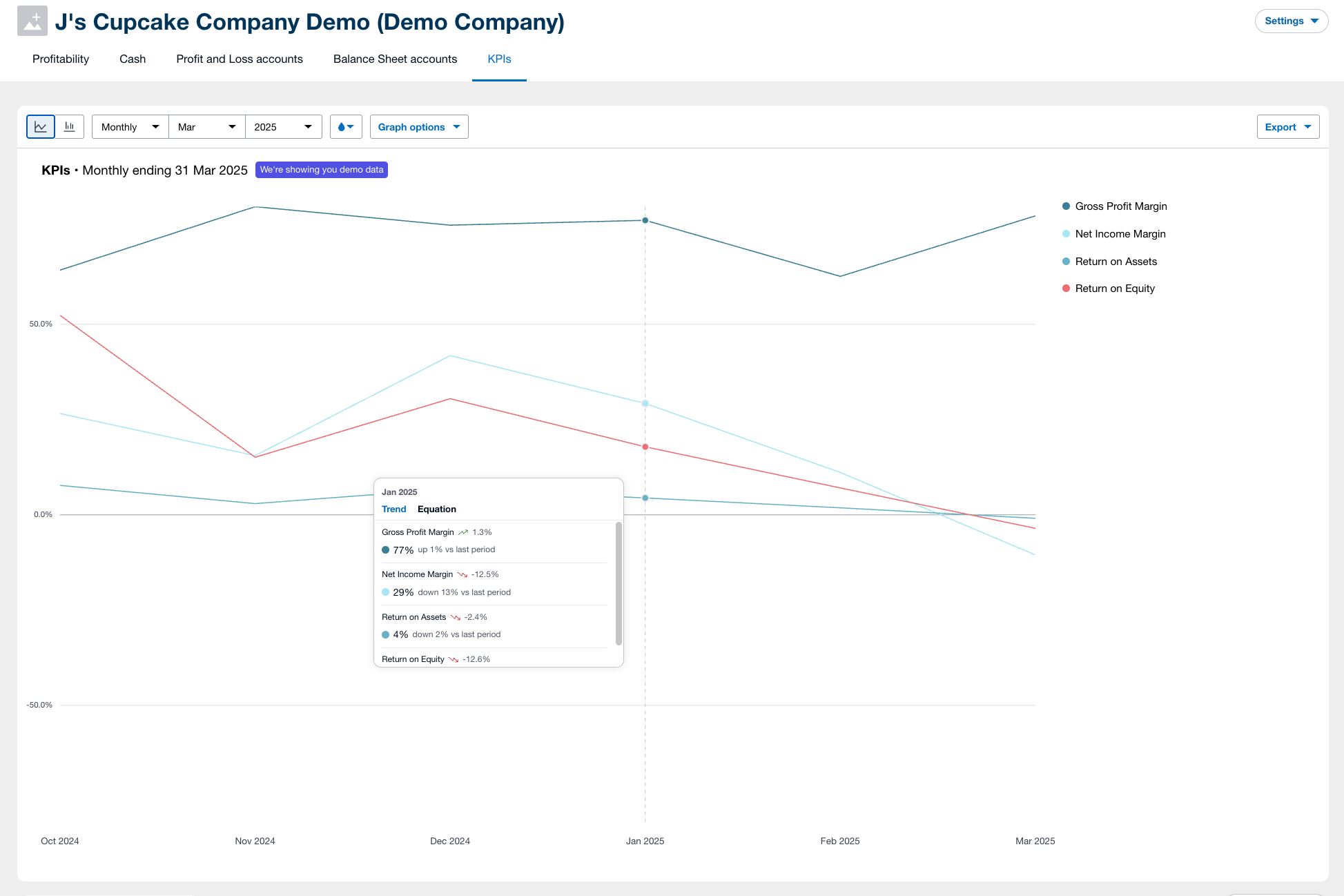1344x896 pixels.
Task: Select the Cash tab
Action: (x=132, y=59)
